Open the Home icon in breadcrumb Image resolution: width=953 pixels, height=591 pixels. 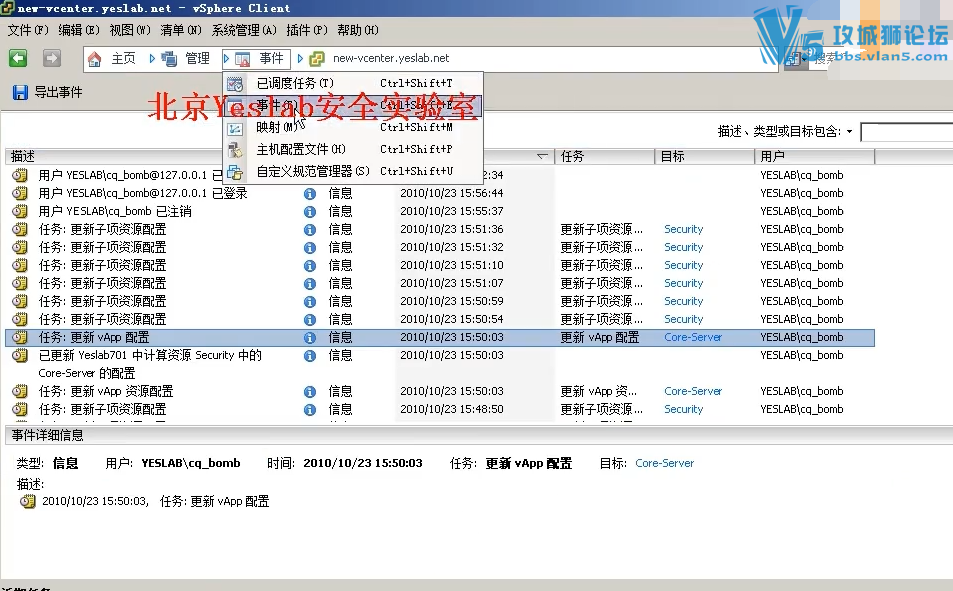tap(94, 59)
